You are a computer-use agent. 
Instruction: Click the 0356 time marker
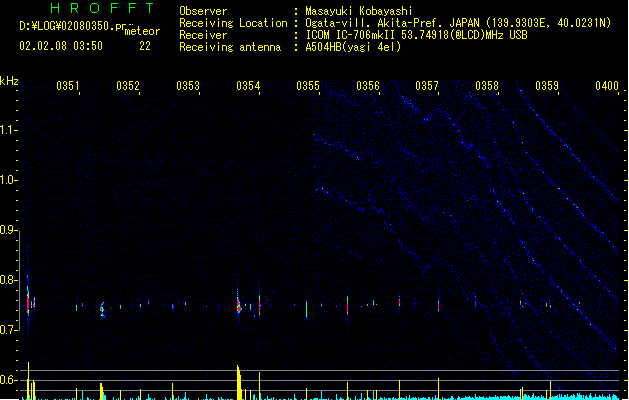click(367, 85)
